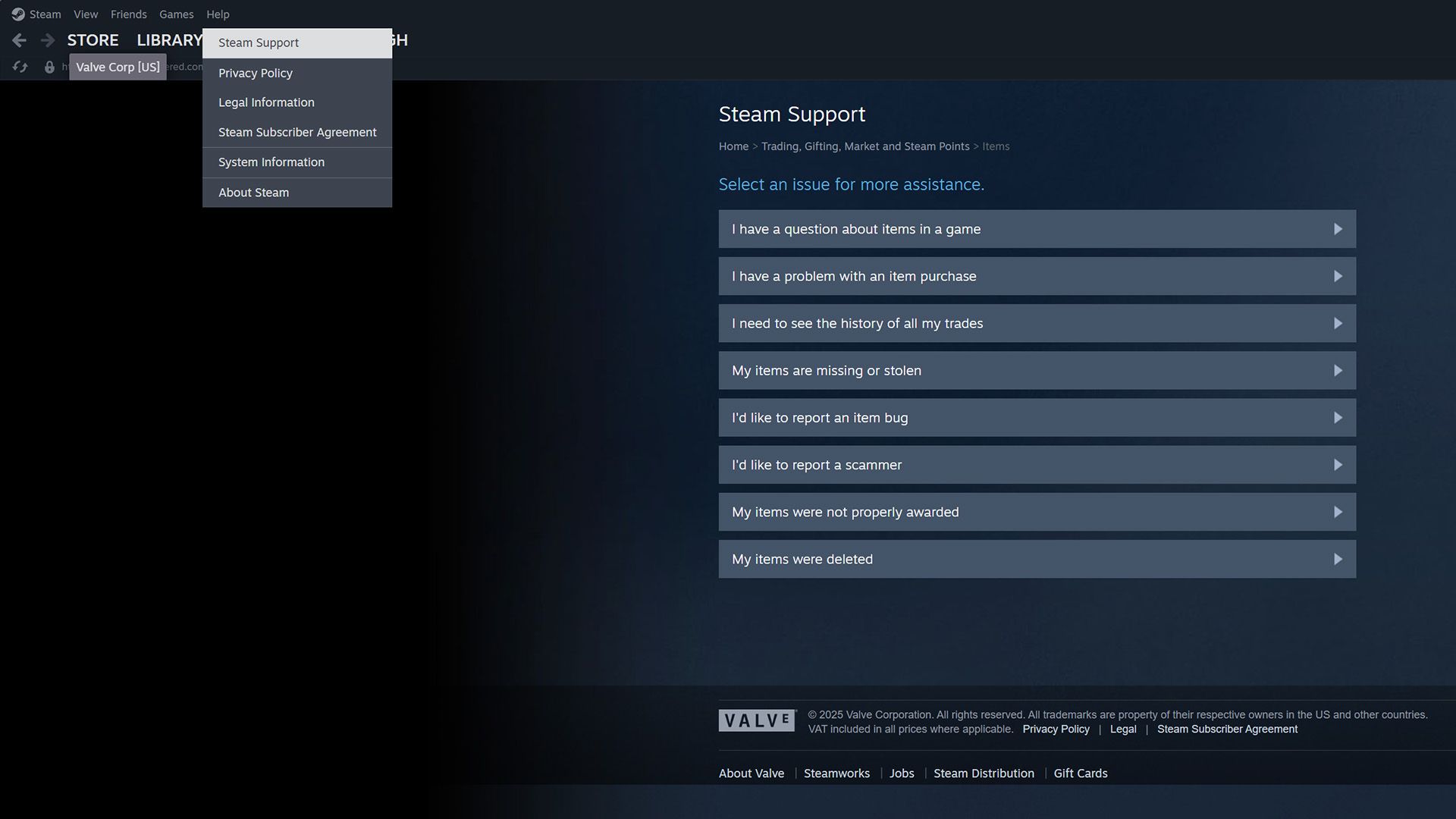
Task: Follow the 'Gift Cards' footer link
Action: [x=1080, y=773]
